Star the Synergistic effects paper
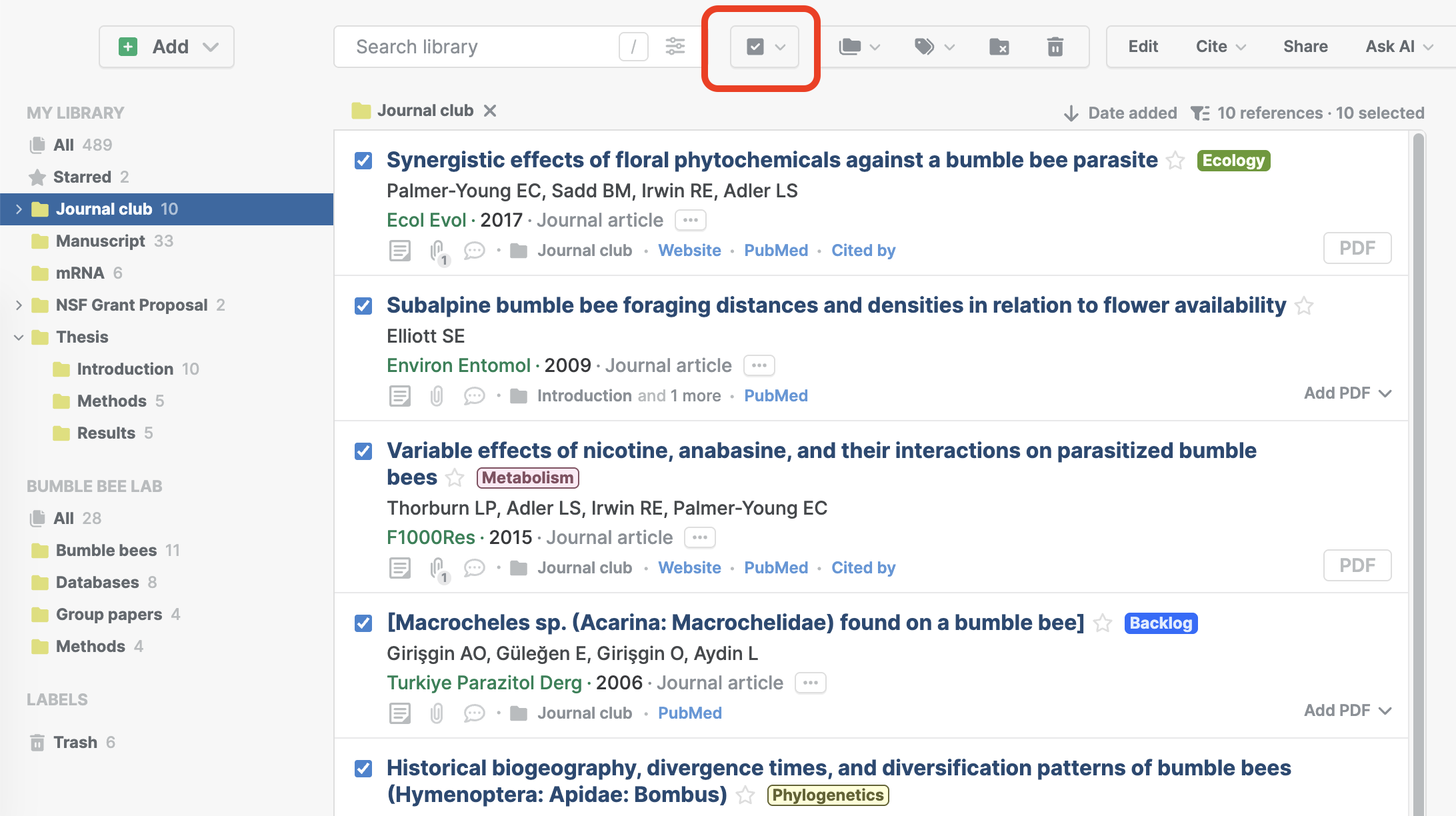This screenshot has height=816, width=1456. (x=1175, y=161)
